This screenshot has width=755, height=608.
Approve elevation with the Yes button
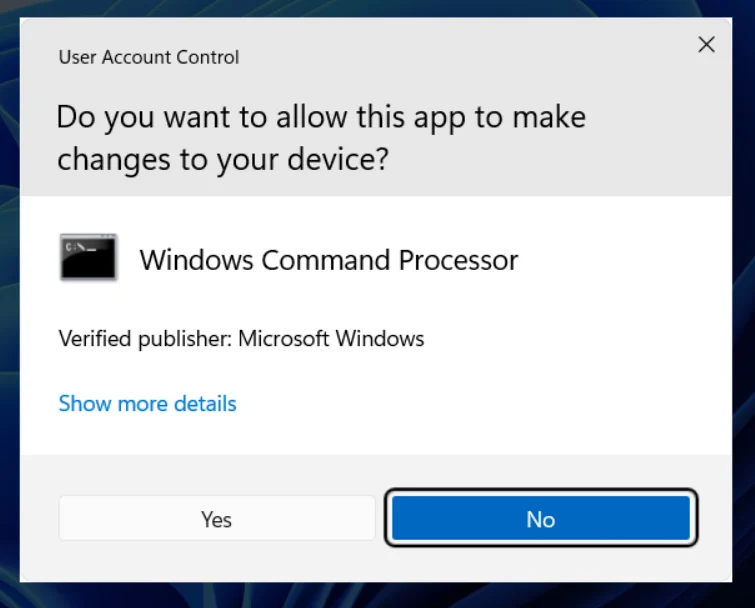(x=217, y=518)
